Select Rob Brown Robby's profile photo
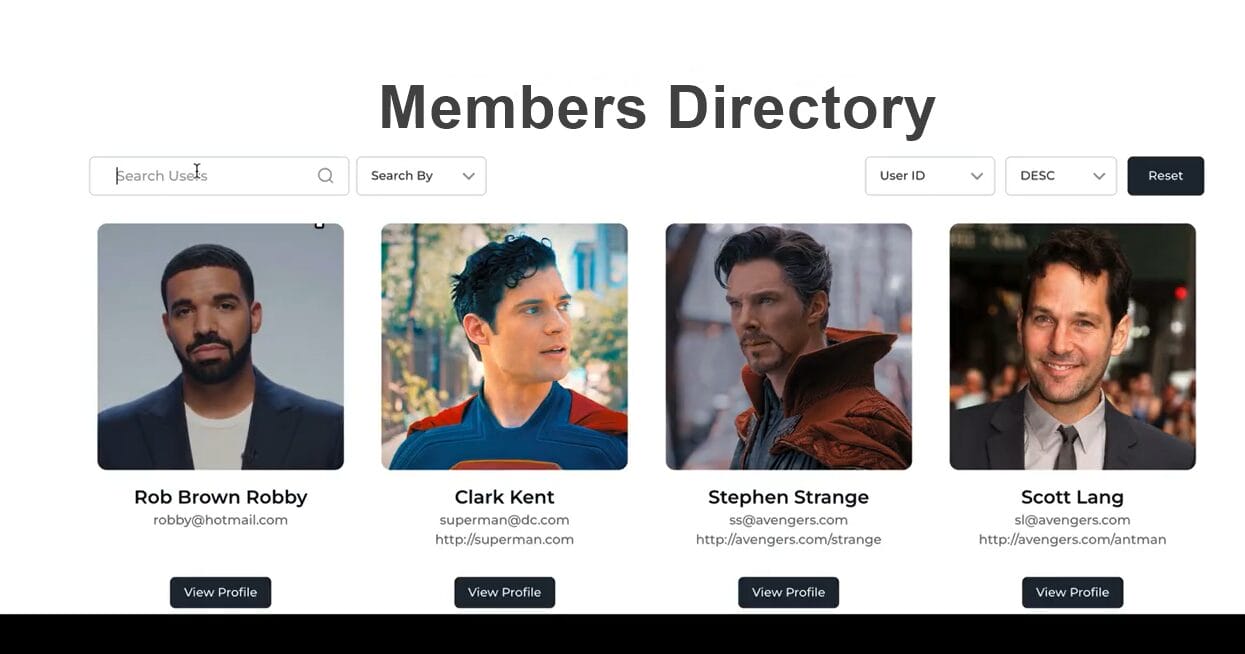Screen dimensions: 1245x654 pos(220,346)
